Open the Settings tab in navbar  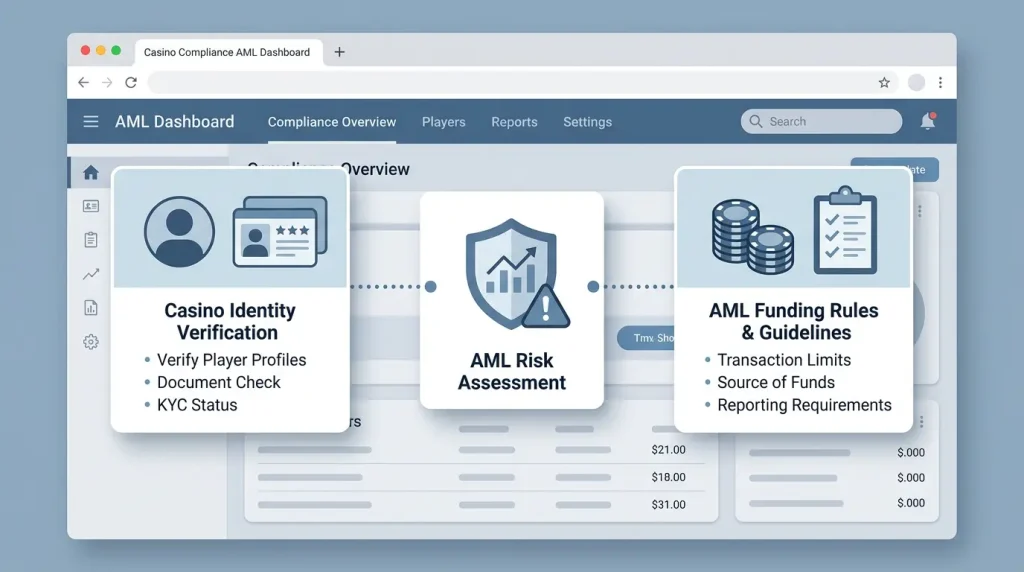pyautogui.click(x=587, y=122)
